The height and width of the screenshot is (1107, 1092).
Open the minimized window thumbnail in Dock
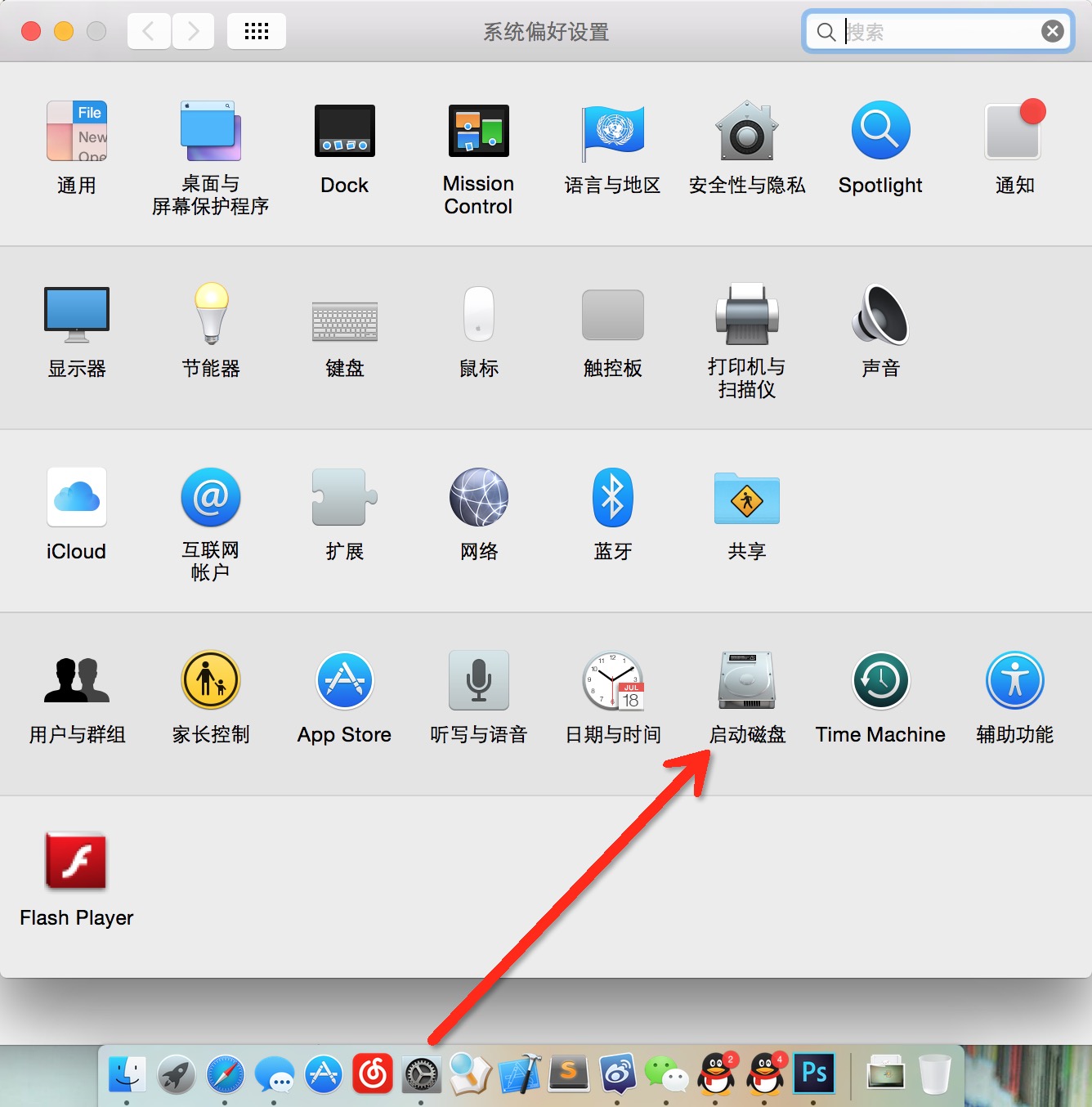pyautogui.click(x=886, y=1073)
